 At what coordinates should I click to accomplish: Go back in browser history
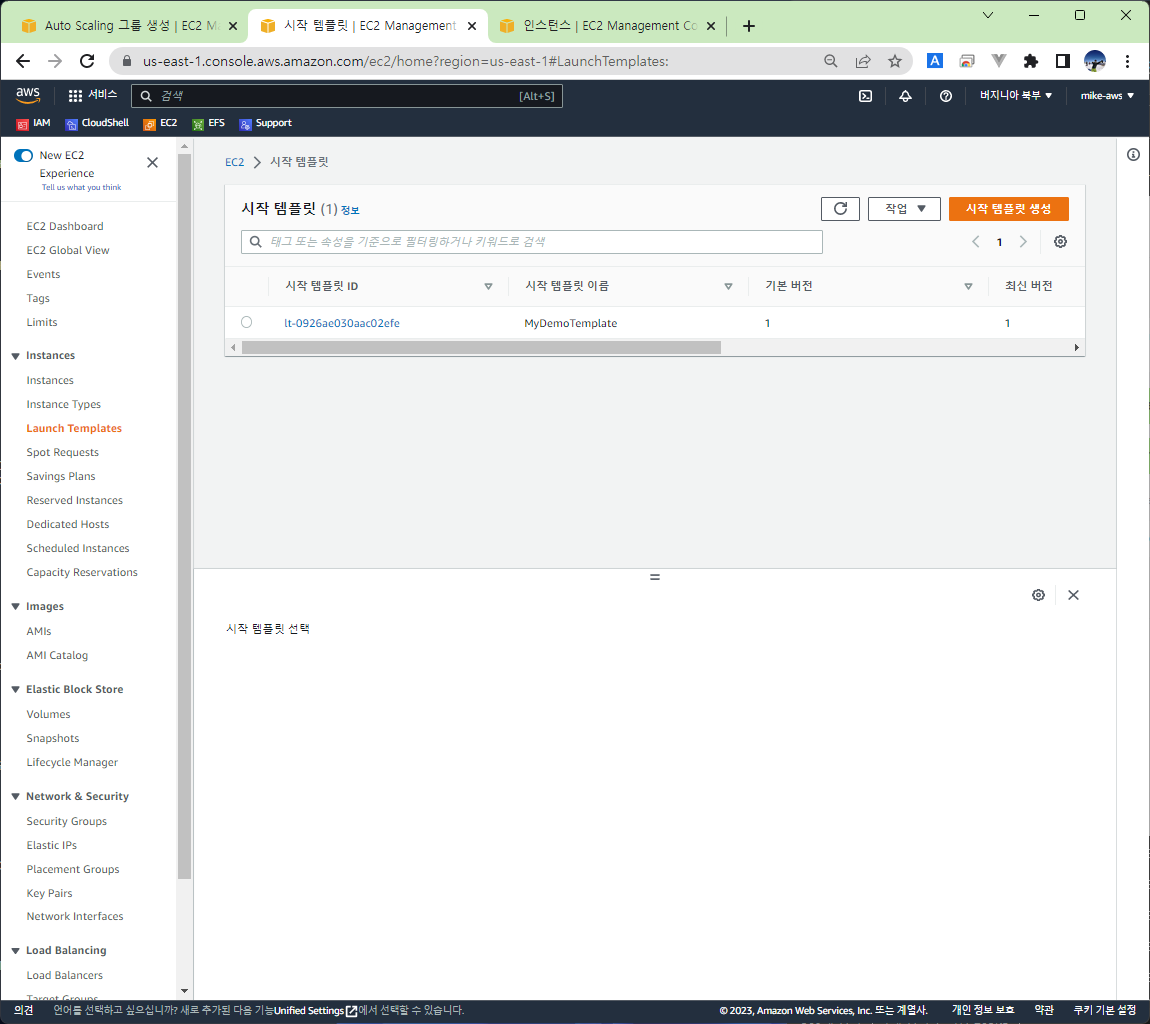pos(23,62)
